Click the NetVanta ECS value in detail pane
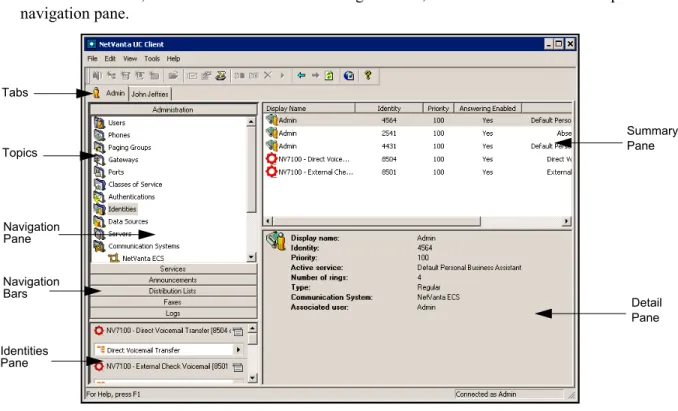This screenshot has height=411, width=678. click(x=438, y=297)
